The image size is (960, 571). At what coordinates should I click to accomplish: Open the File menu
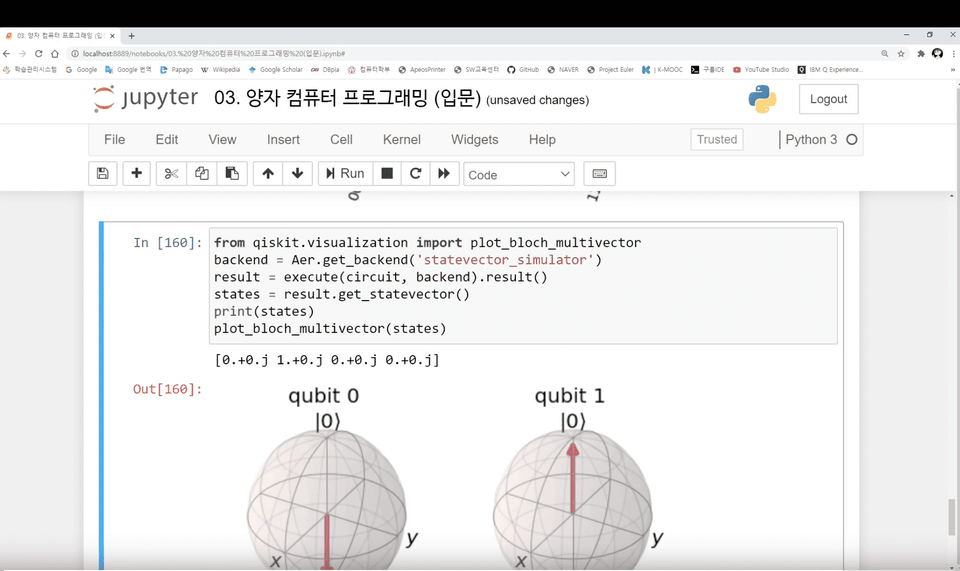pos(114,140)
